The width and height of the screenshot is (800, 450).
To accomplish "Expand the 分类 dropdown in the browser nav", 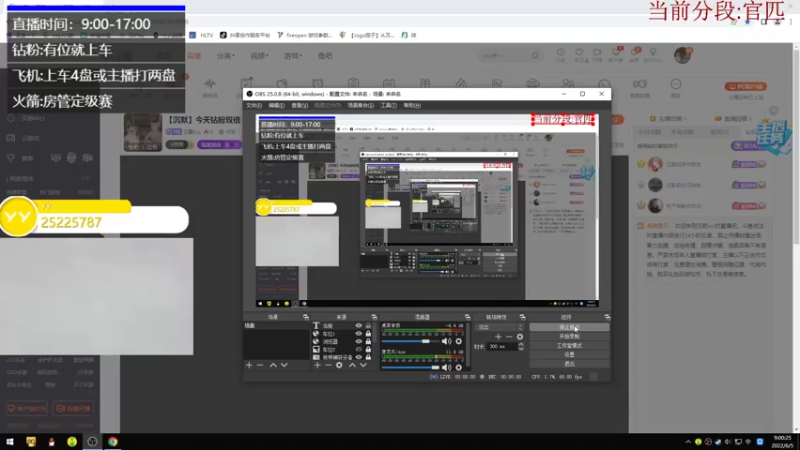I will 226,56.
